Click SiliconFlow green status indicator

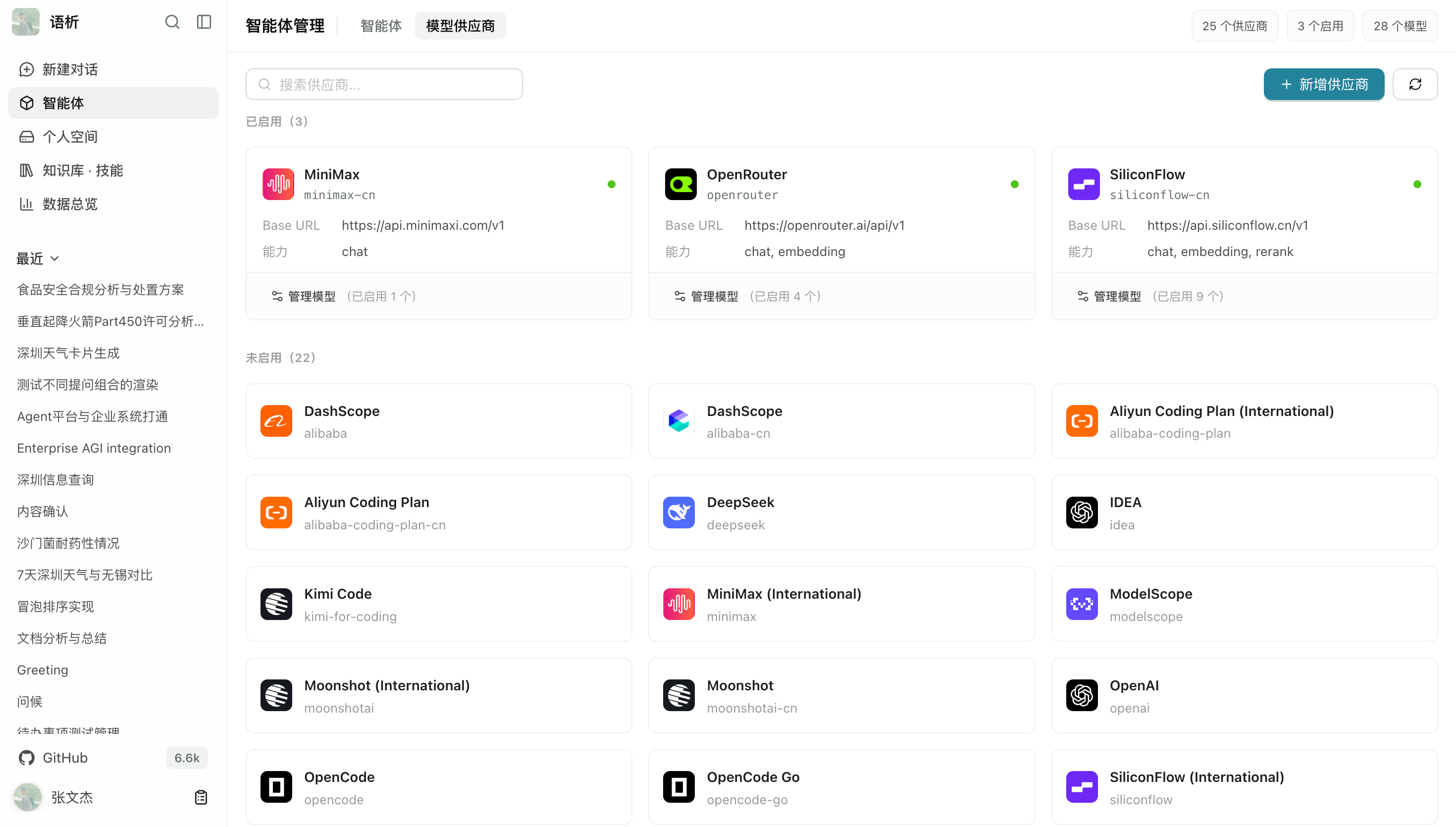point(1417,184)
